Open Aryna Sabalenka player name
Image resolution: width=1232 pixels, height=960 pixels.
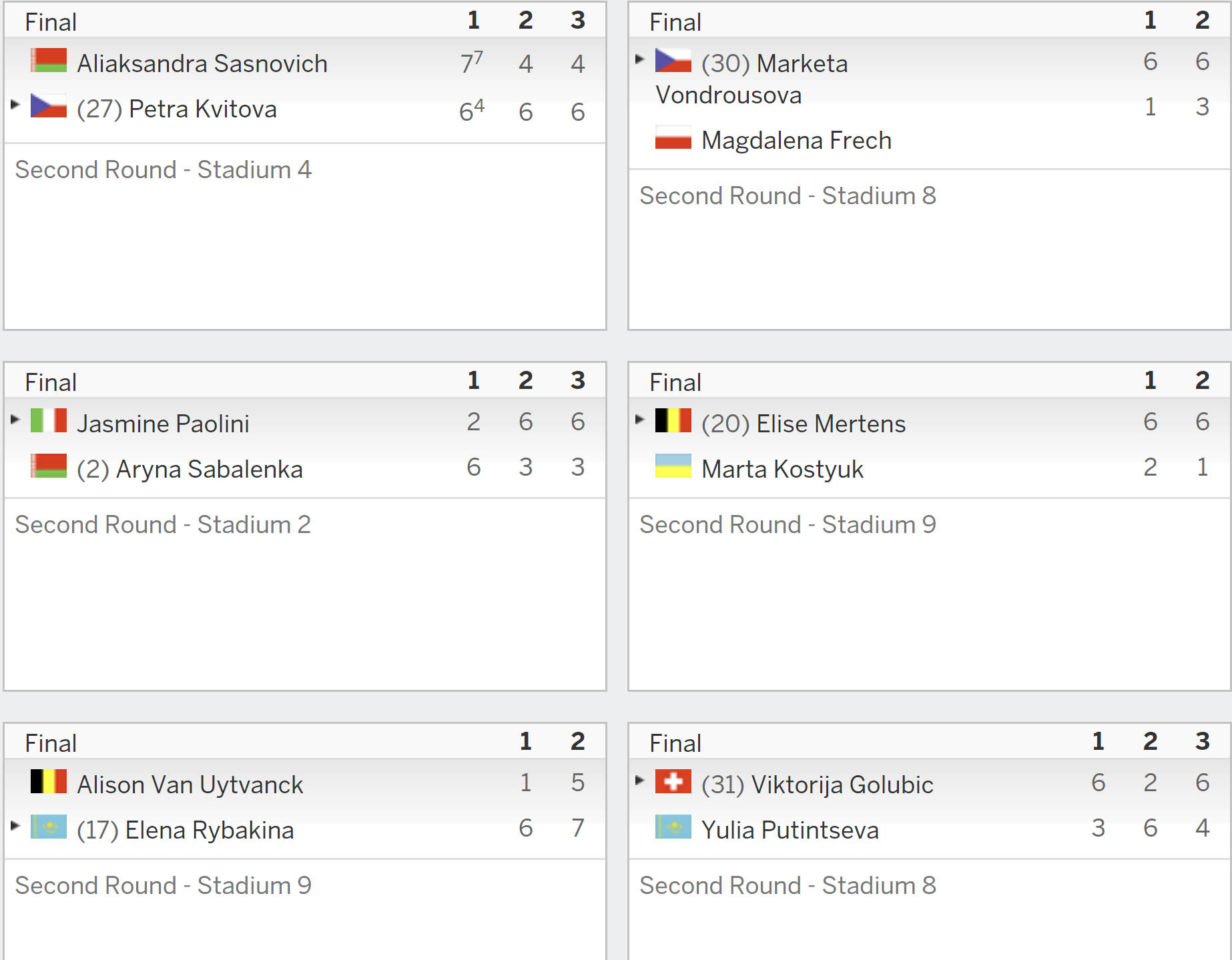click(x=210, y=469)
